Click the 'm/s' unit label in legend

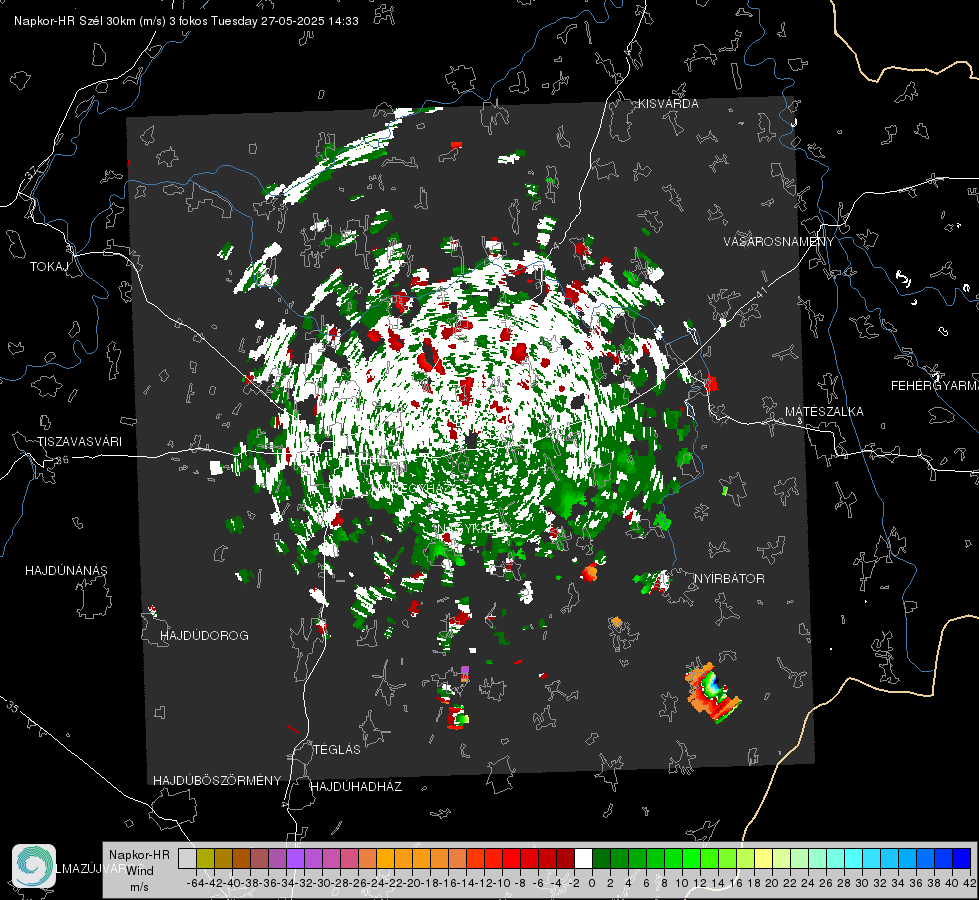click(x=139, y=886)
